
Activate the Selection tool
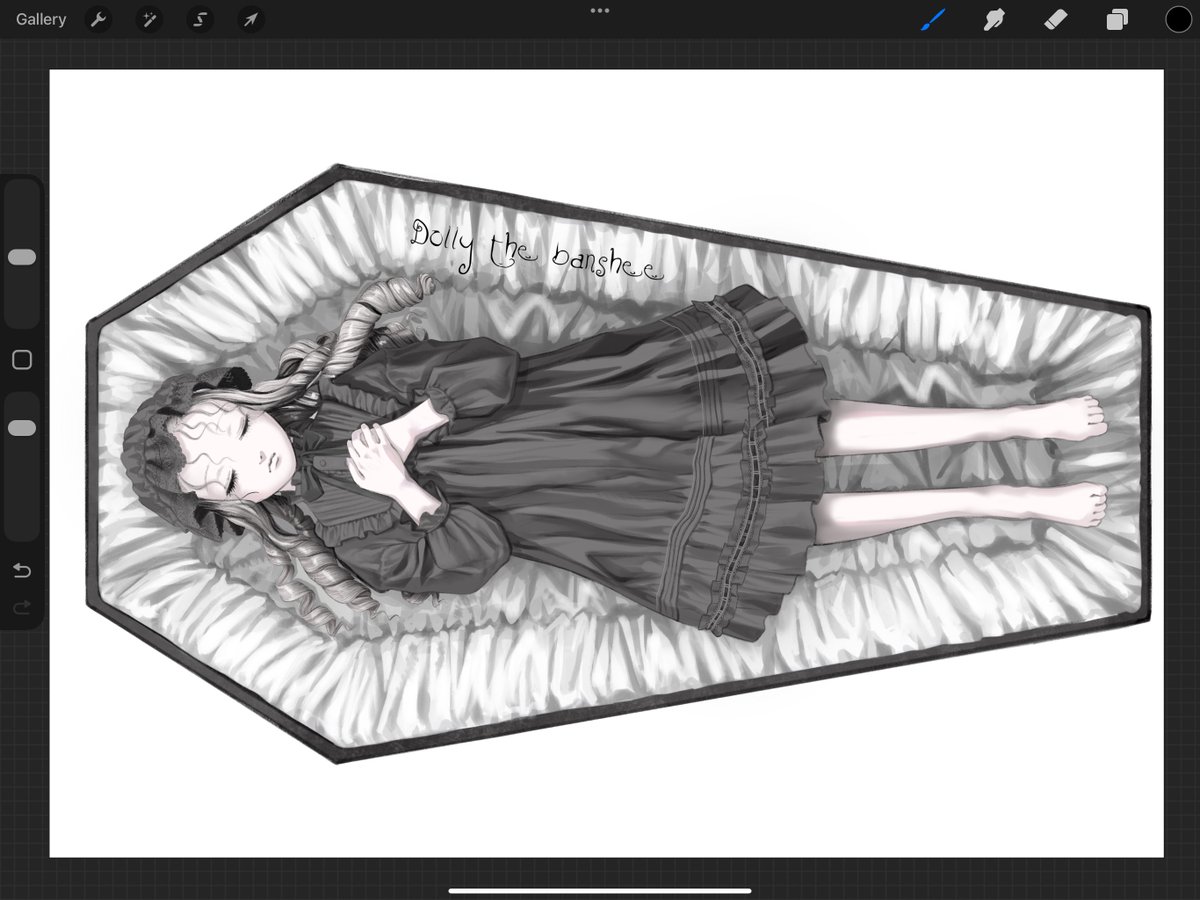[200, 19]
